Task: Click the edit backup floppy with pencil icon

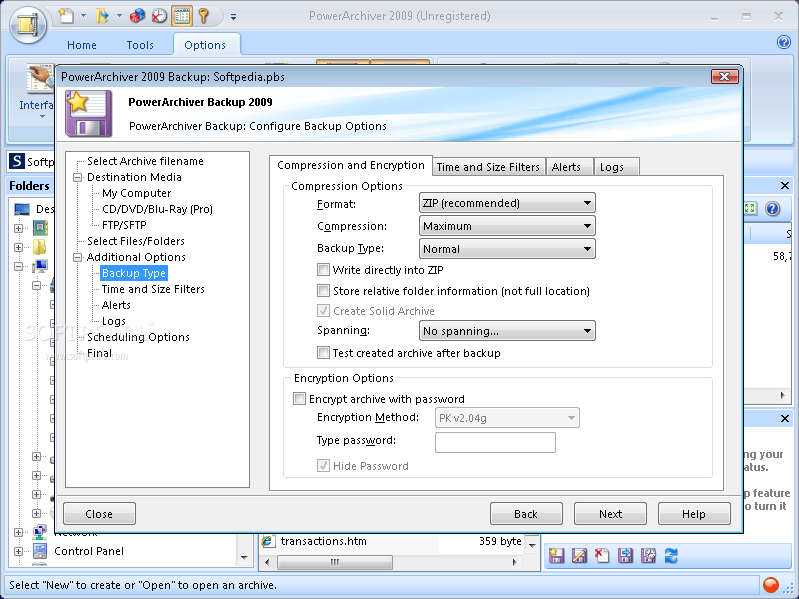Action: click(x=579, y=556)
